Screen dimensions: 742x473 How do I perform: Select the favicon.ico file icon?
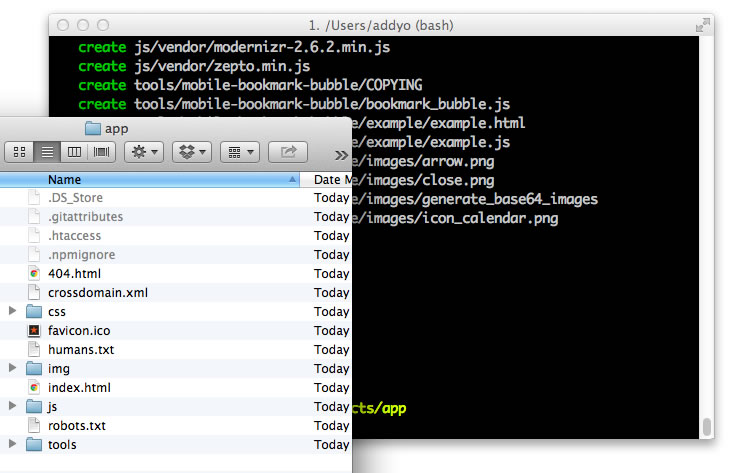click(x=34, y=331)
